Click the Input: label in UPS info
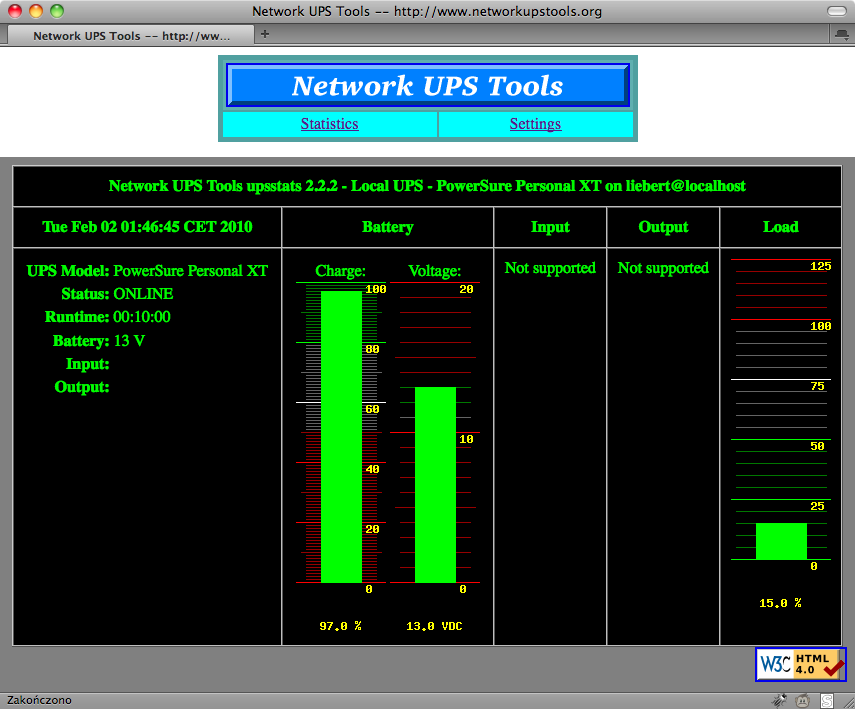Image resolution: width=855 pixels, height=709 pixels. click(87, 364)
